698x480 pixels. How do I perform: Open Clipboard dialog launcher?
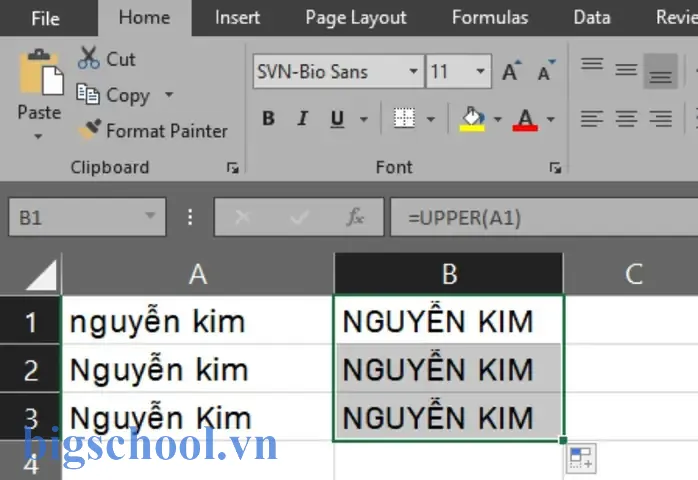tap(232, 168)
